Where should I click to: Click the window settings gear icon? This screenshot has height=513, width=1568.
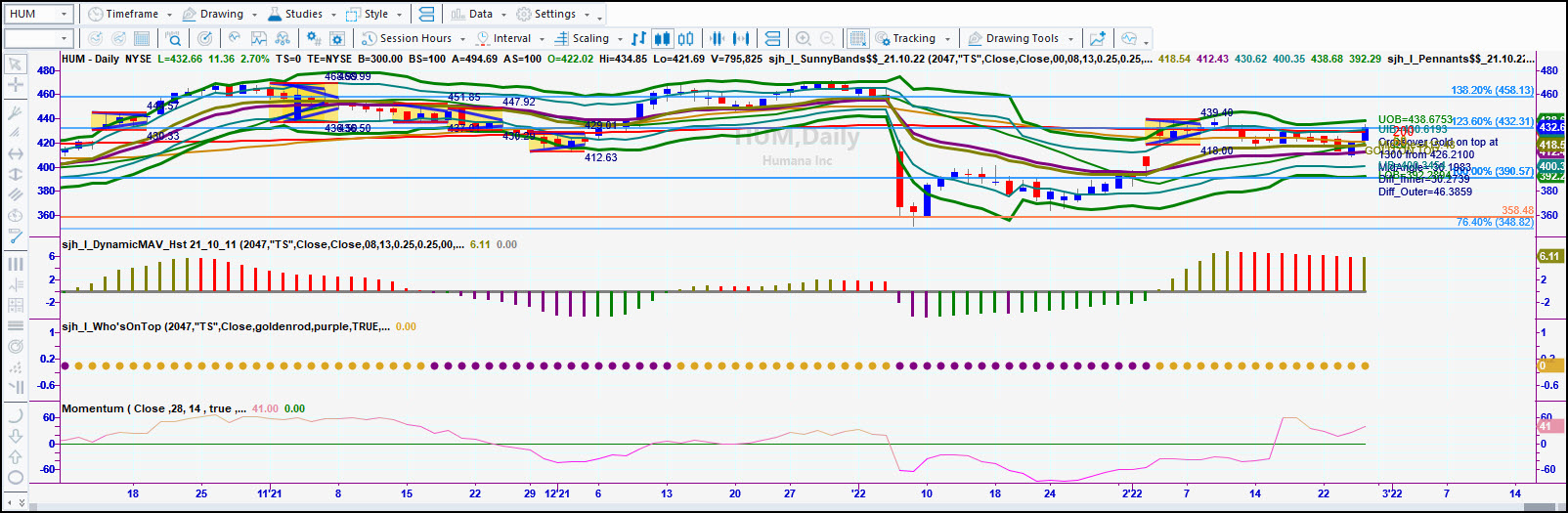click(x=337, y=38)
